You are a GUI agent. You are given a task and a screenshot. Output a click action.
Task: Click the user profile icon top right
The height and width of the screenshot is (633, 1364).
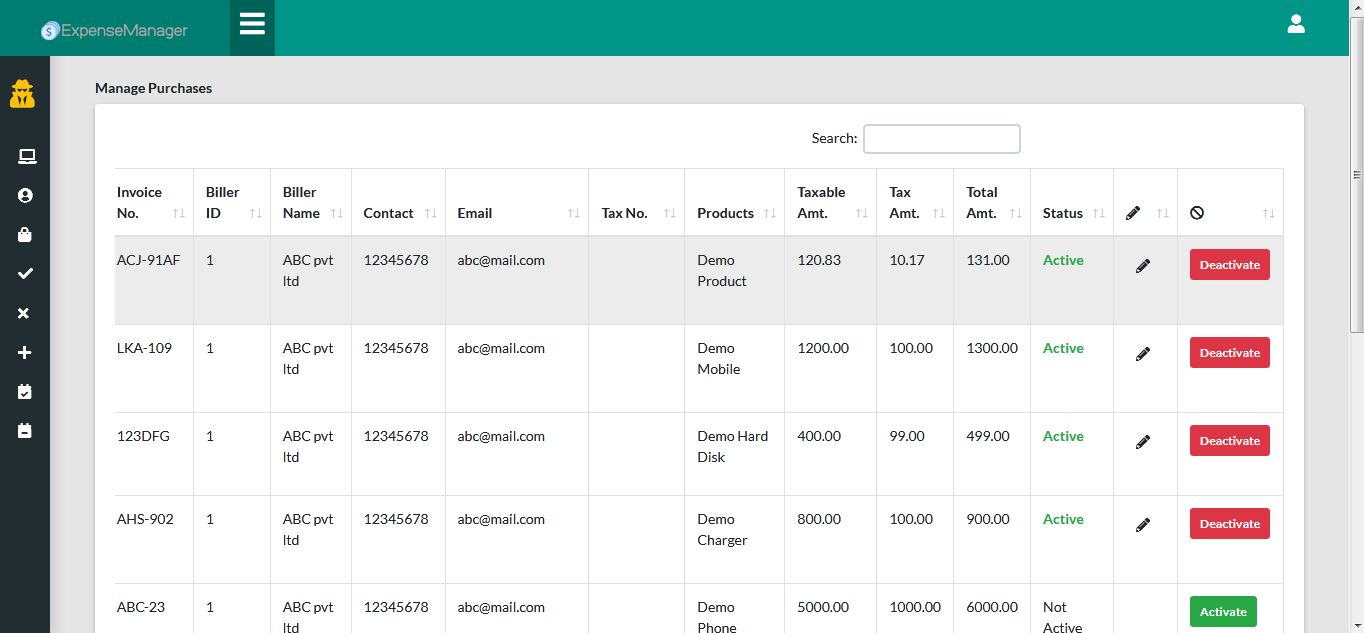coord(1296,23)
